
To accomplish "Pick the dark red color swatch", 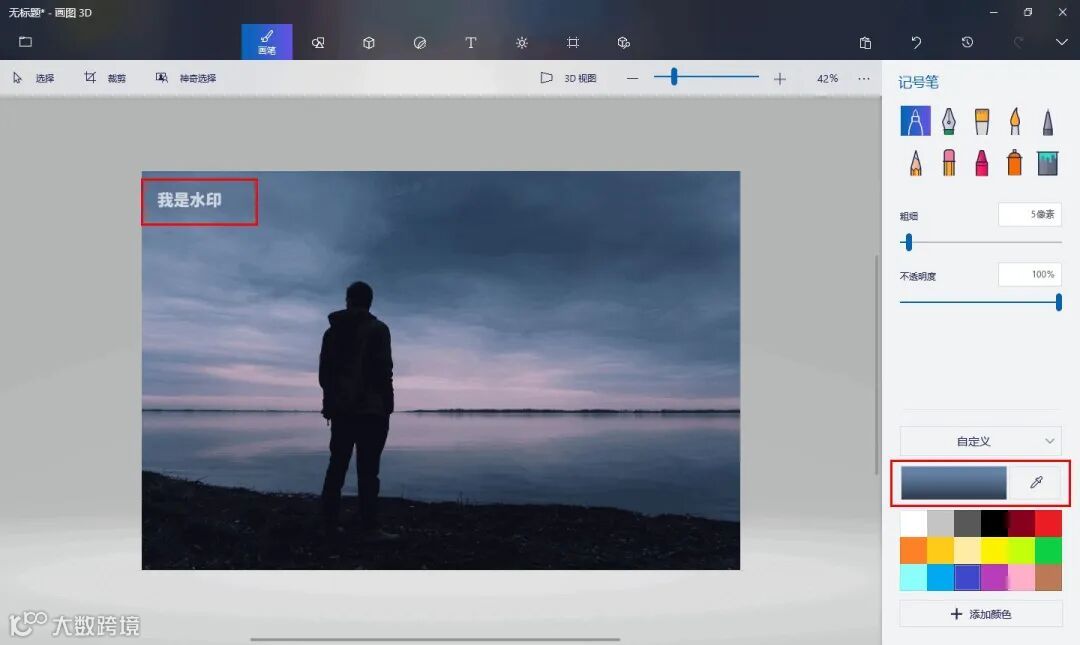I will point(1021,523).
